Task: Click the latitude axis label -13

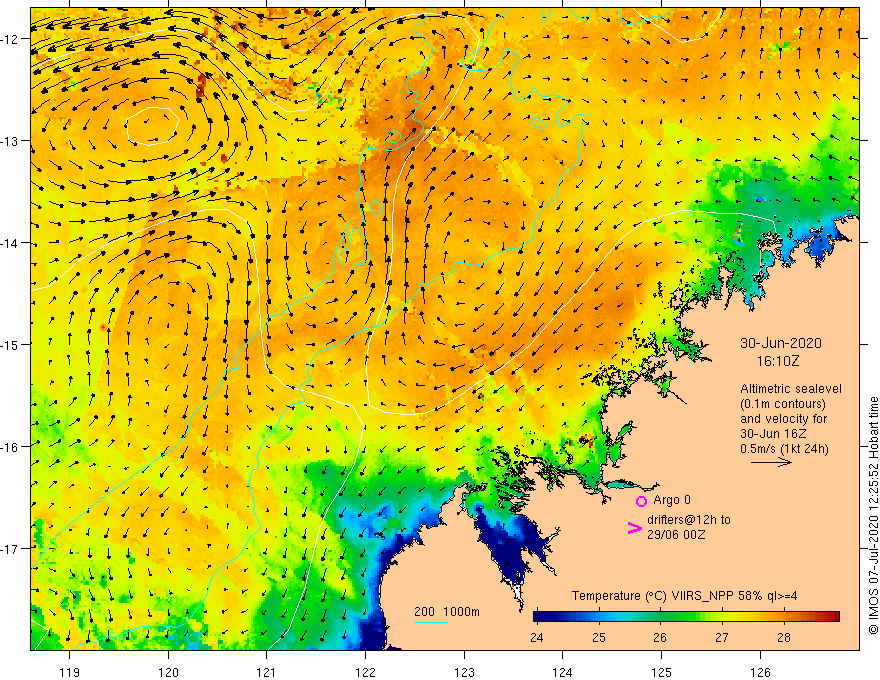Action: pyautogui.click(x=10, y=141)
